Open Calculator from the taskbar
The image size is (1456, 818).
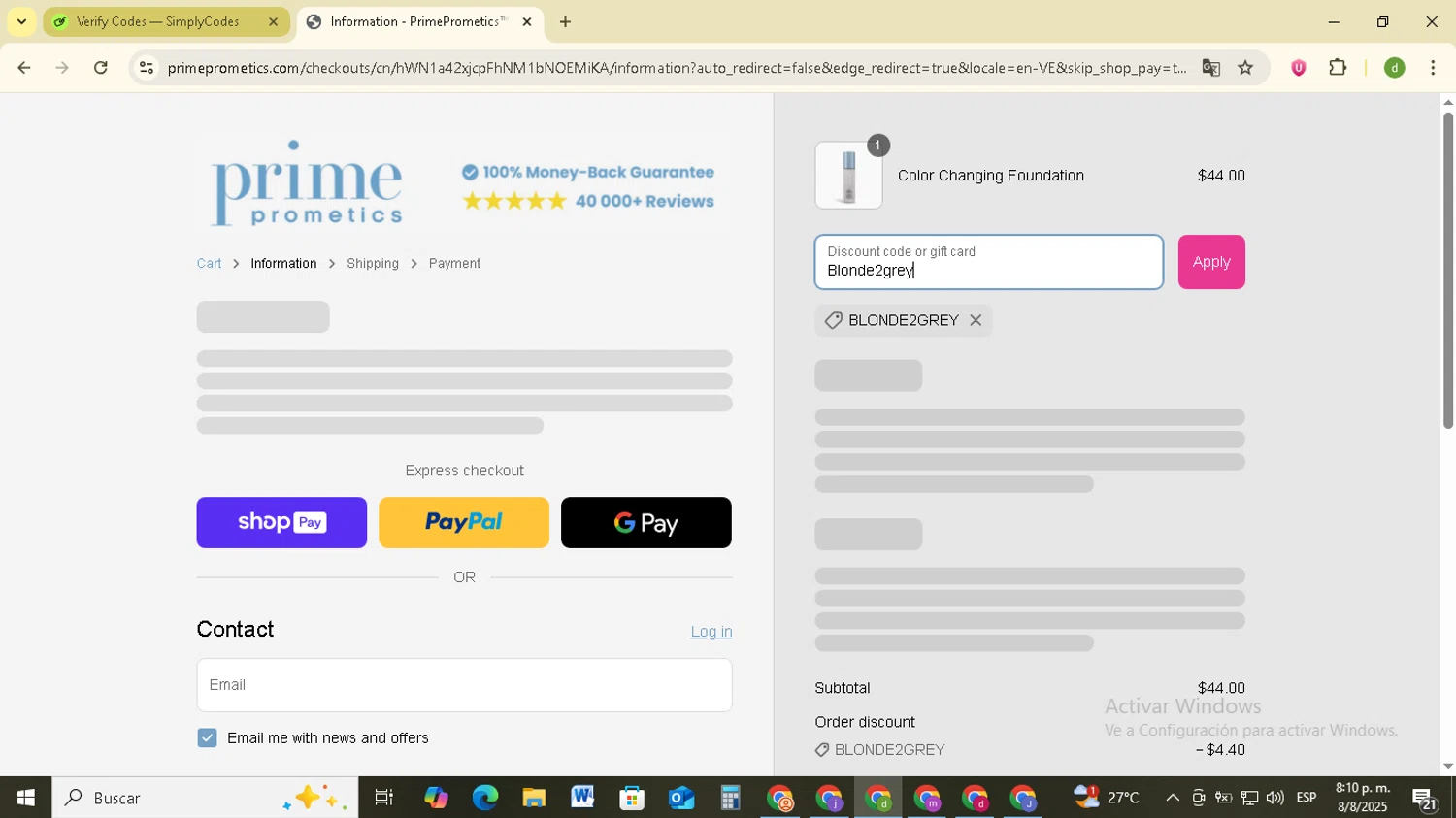point(730,798)
